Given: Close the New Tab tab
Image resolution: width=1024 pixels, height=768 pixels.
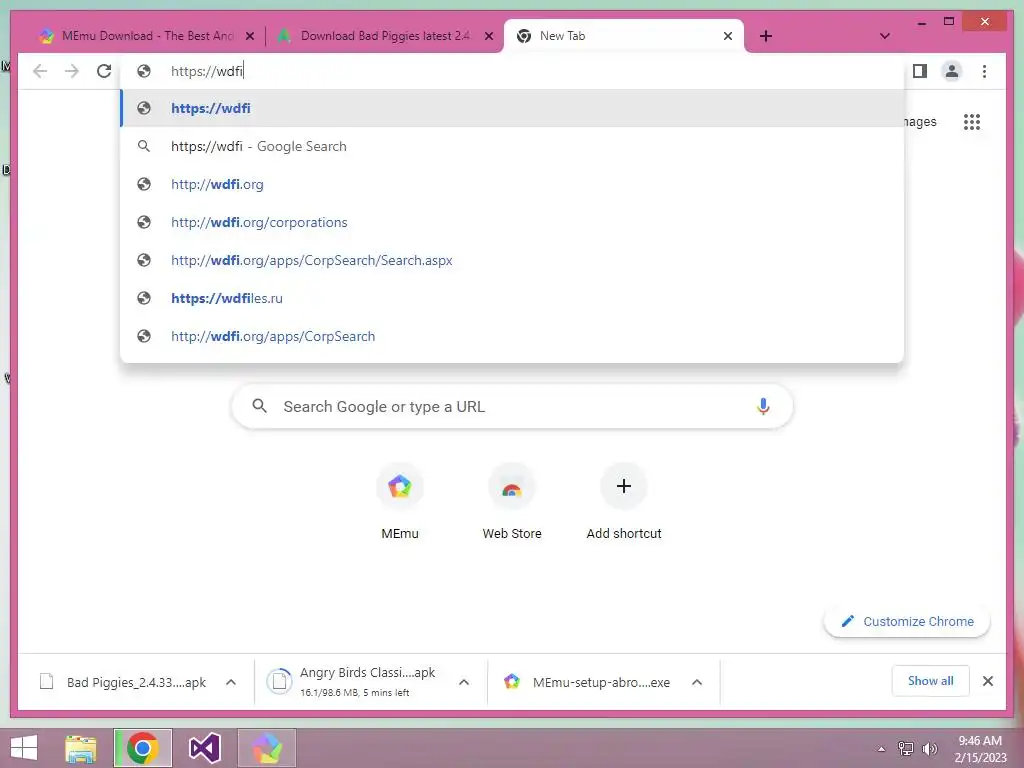Looking at the screenshot, I should (728, 36).
